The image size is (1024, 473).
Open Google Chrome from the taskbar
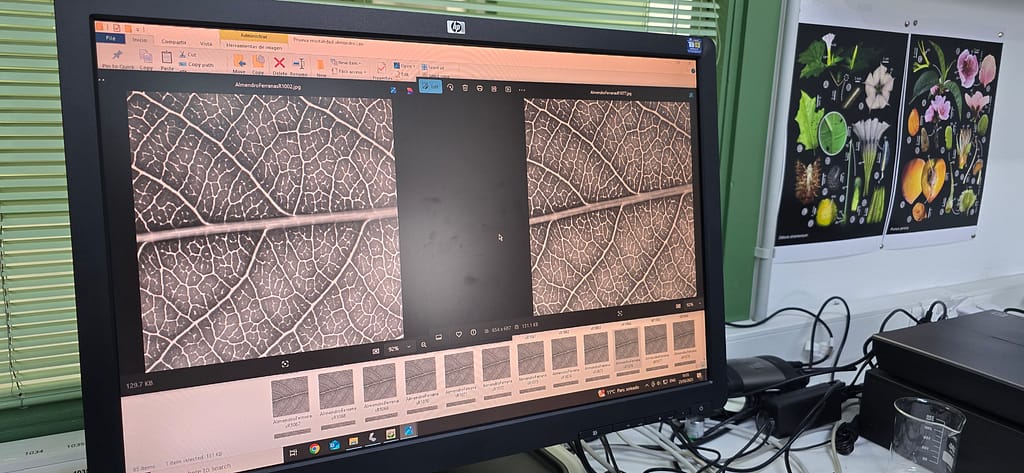(x=315, y=449)
